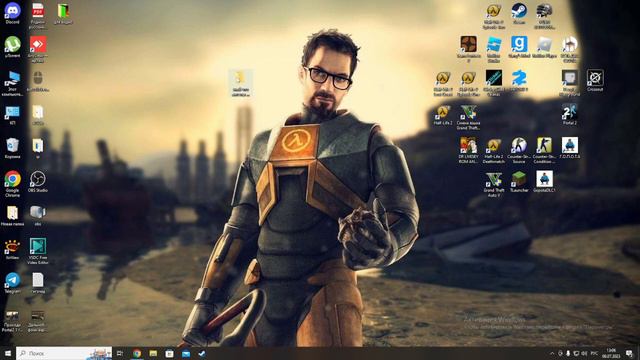Open the Portal 2 shortcut
Screen dimensions: 640x360
[569, 114]
